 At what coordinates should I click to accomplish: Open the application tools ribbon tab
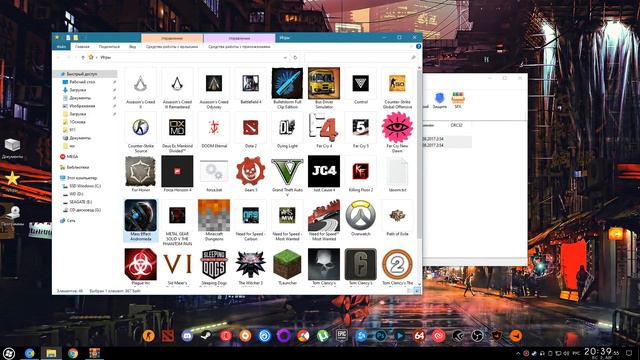coord(239,47)
